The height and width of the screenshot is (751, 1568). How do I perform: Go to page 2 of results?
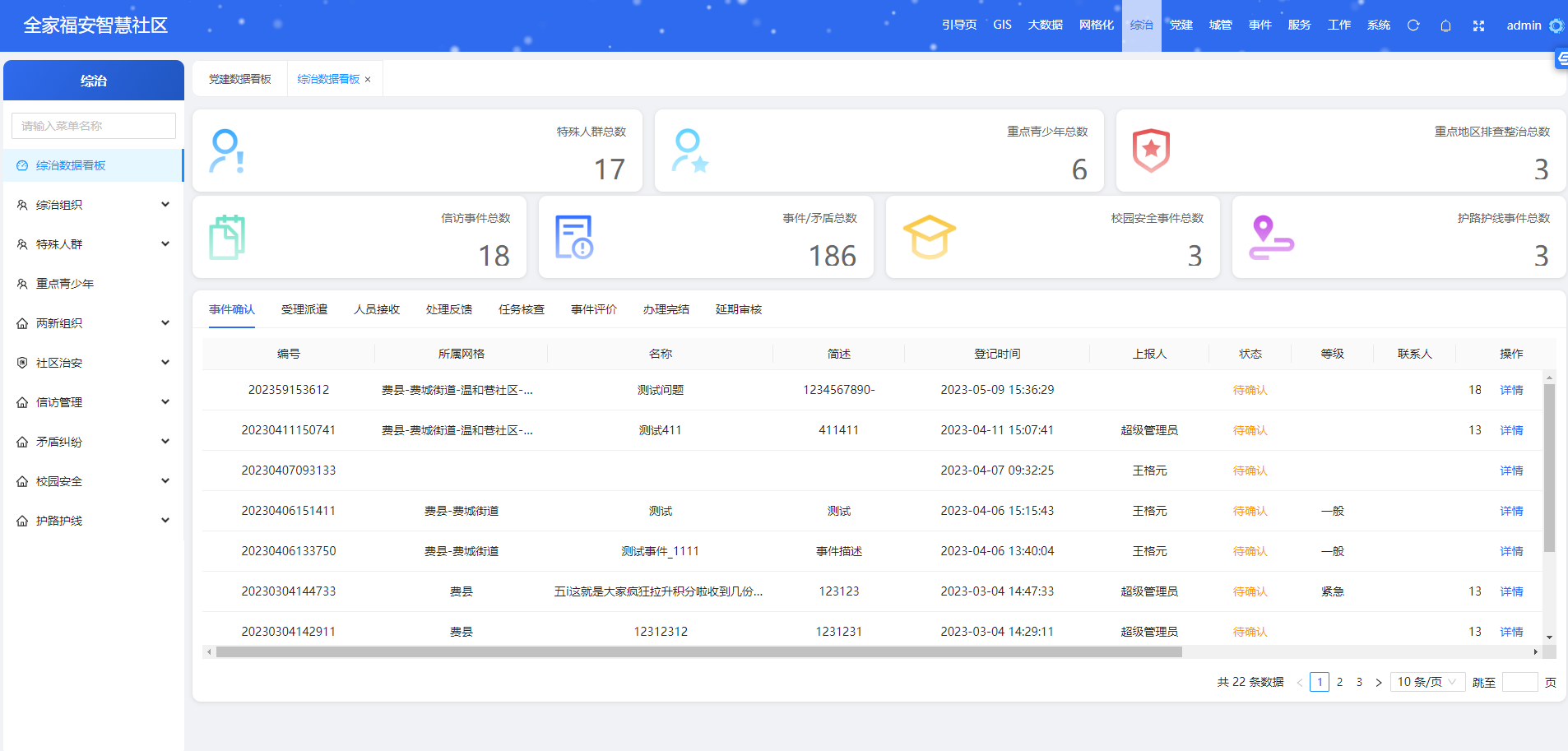1339,682
